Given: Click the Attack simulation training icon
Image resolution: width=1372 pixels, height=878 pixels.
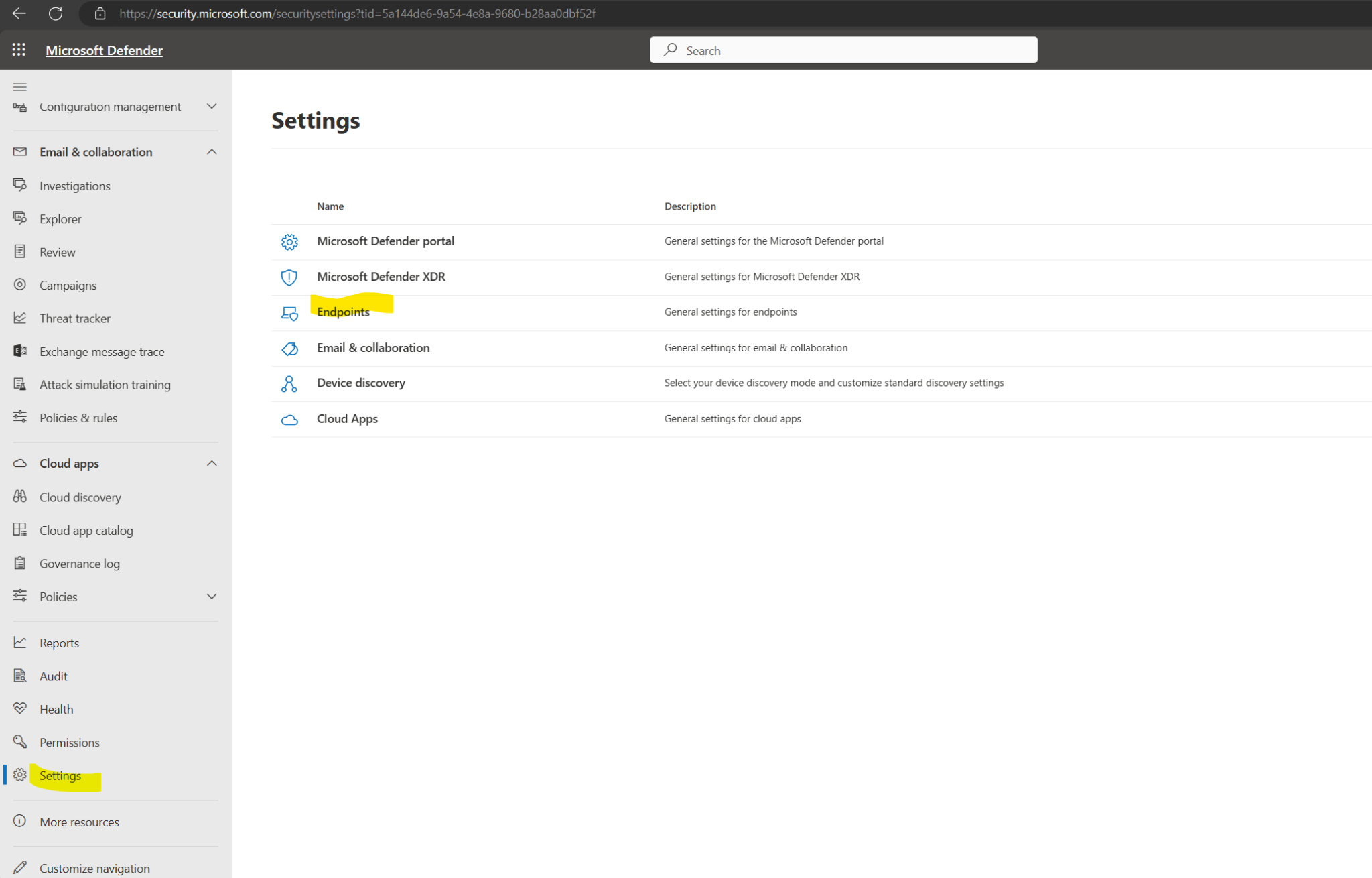Looking at the screenshot, I should [x=19, y=384].
